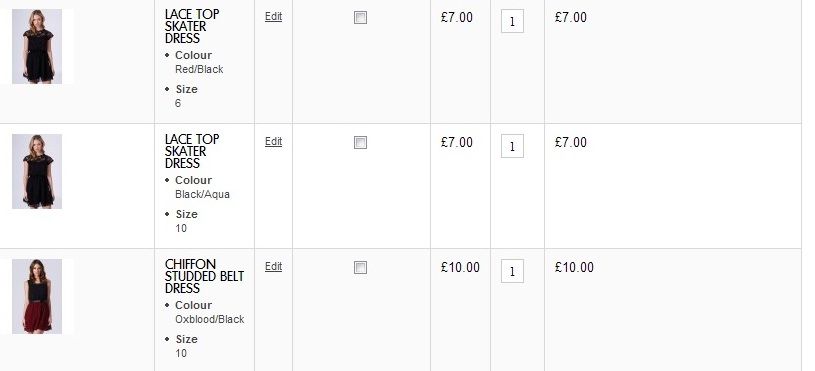815x371 pixels.
Task: Focus the quantity box for the Red/Black dress
Action: [x=512, y=21]
